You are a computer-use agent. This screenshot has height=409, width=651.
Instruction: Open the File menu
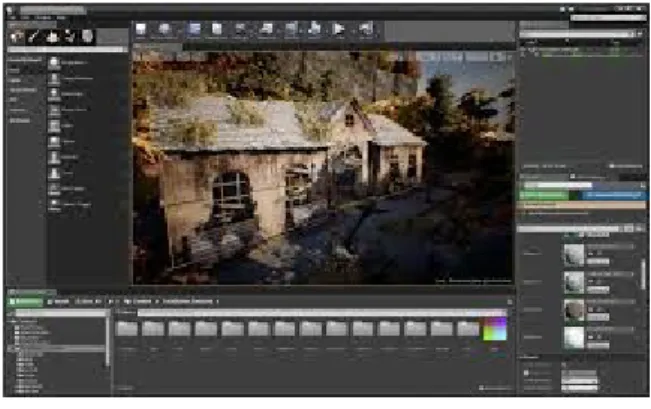(12, 18)
